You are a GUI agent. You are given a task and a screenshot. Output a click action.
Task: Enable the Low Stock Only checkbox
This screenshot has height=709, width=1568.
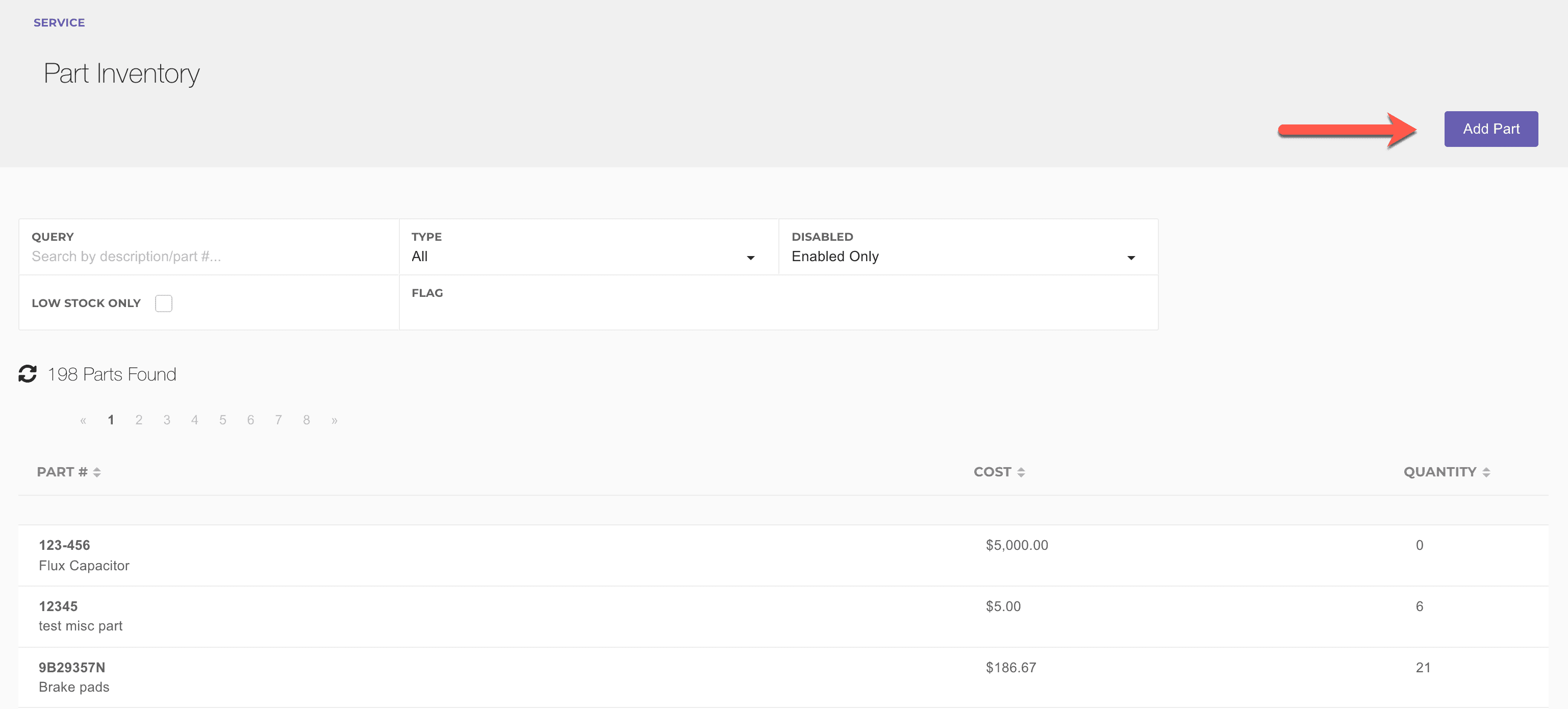coord(163,303)
